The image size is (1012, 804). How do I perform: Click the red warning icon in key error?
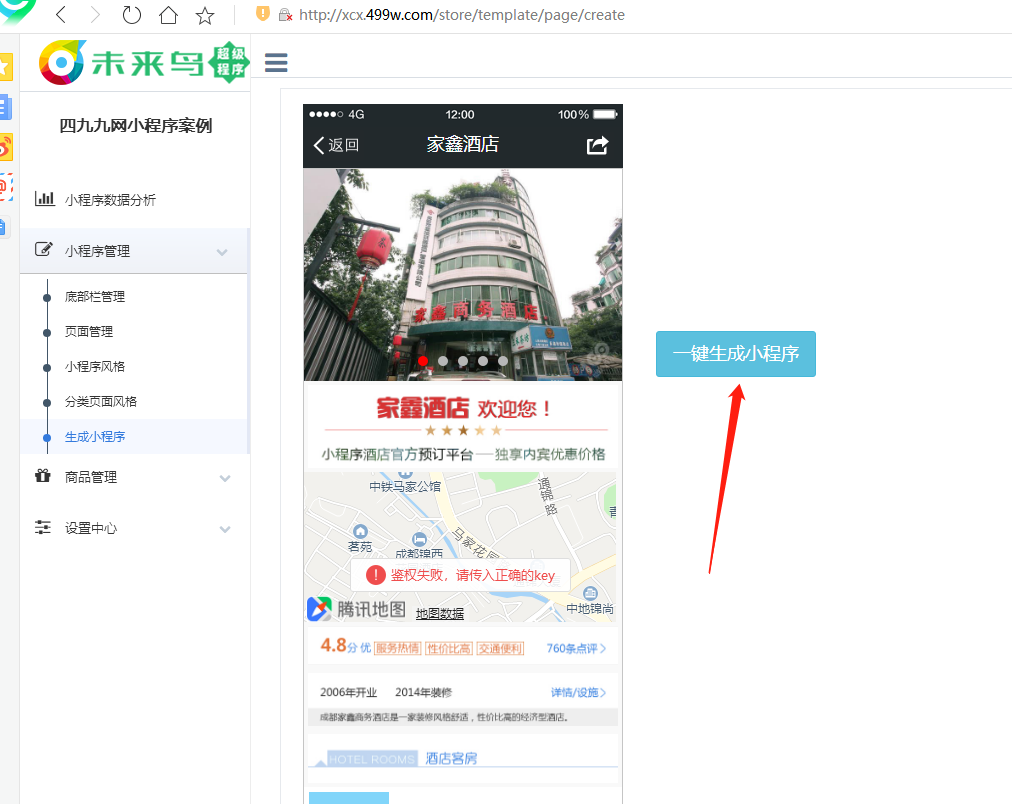point(375,575)
